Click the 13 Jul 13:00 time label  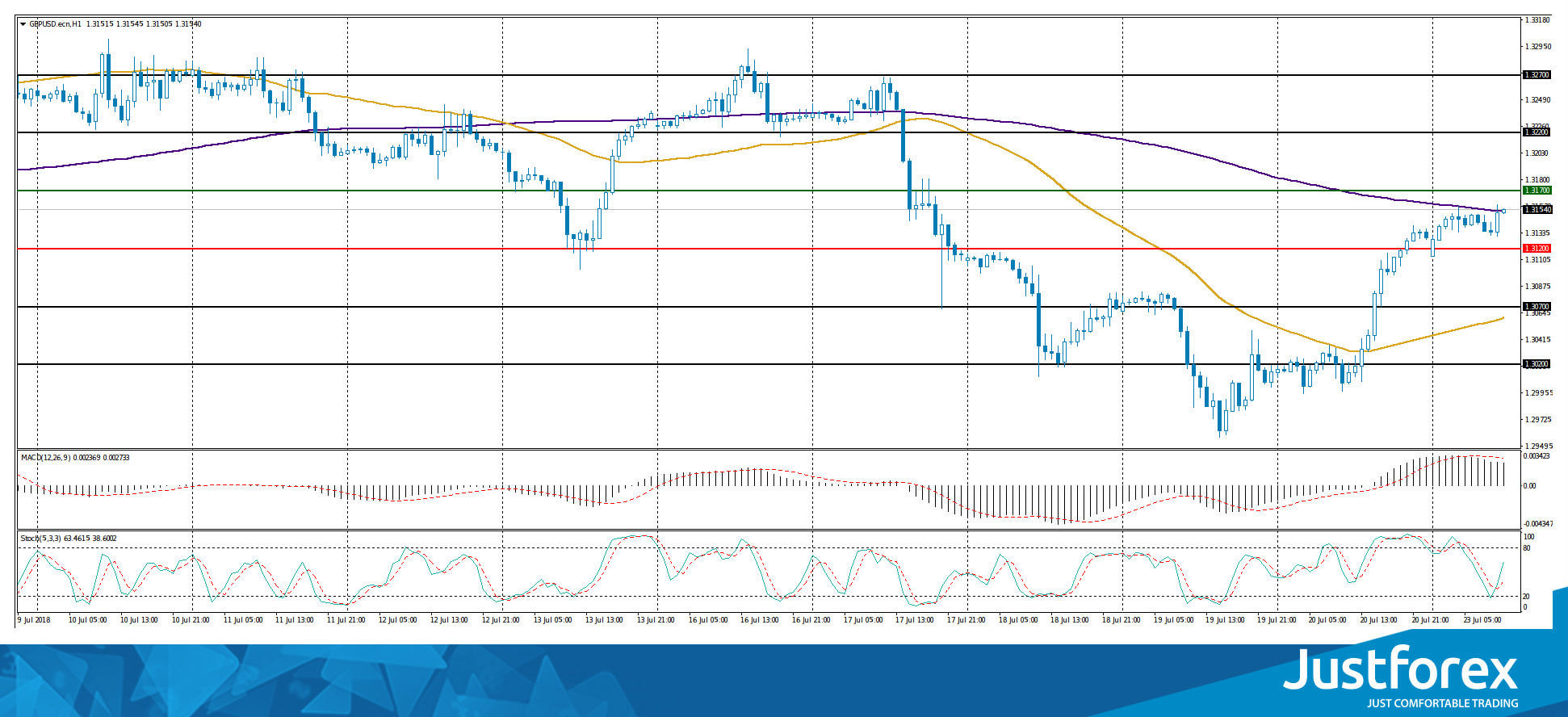click(x=605, y=620)
